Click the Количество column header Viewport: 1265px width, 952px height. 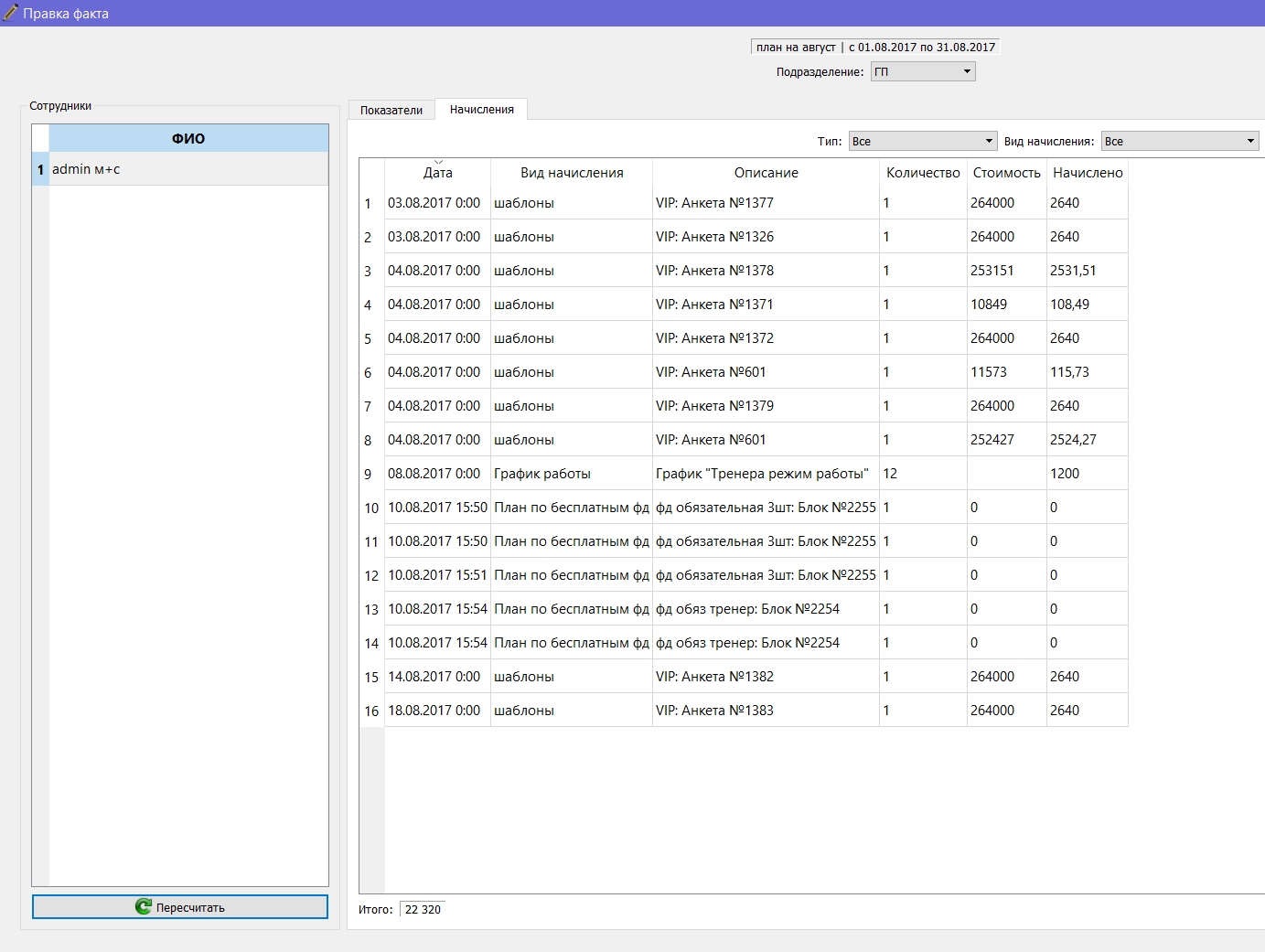pyautogui.click(x=923, y=172)
